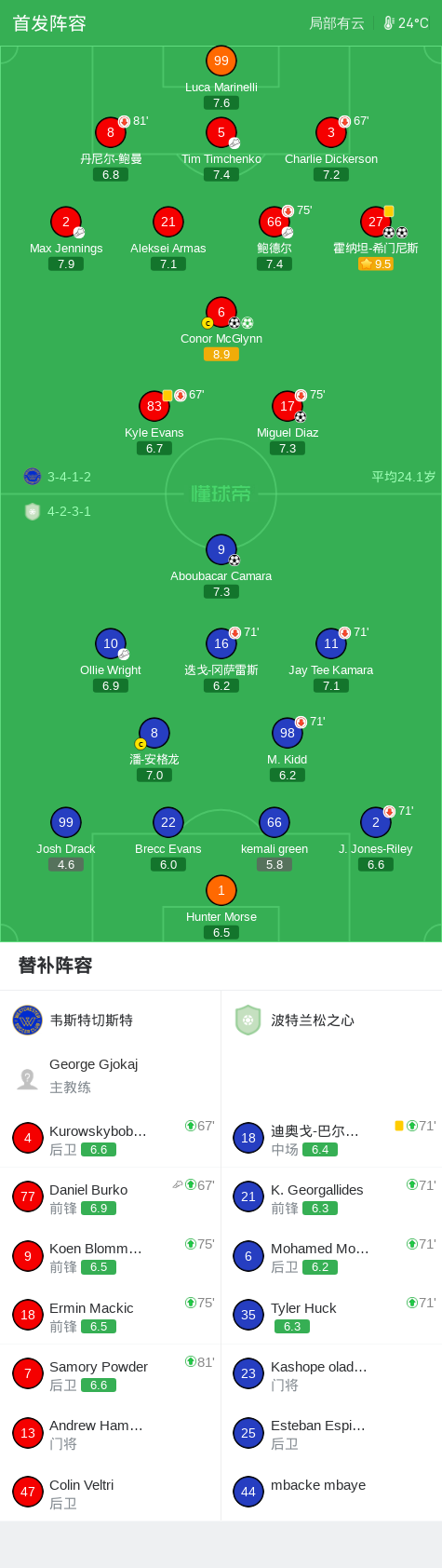Image resolution: width=442 pixels, height=1568 pixels.
Task: Tap Samory Powder's substitute entry
Action: pyautogui.click(x=111, y=1374)
